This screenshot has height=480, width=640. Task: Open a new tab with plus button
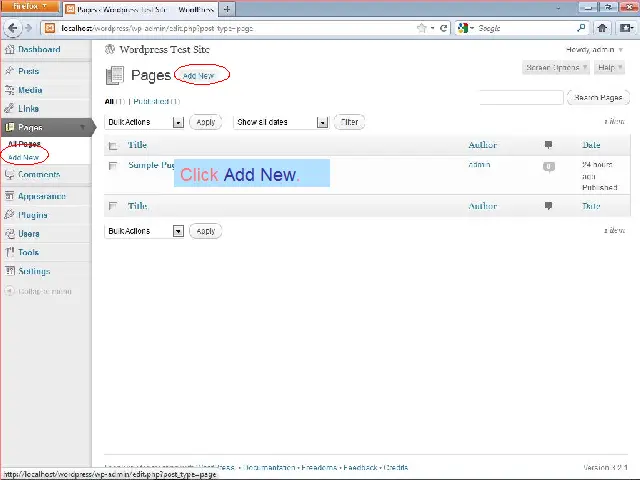[x=227, y=9]
